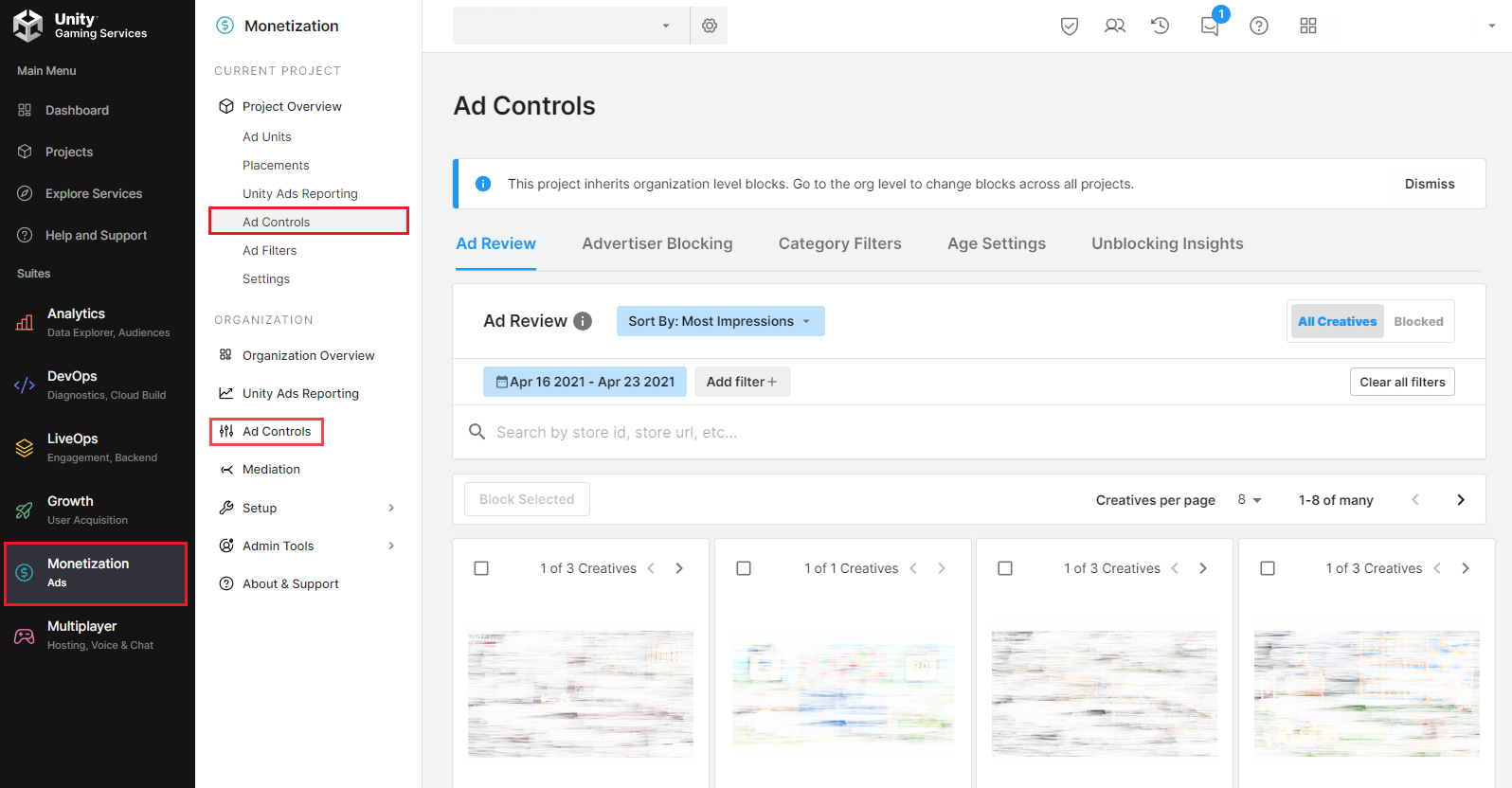The height and width of the screenshot is (788, 1512).
Task: Click the Ad Review info icon
Action: [583, 321]
